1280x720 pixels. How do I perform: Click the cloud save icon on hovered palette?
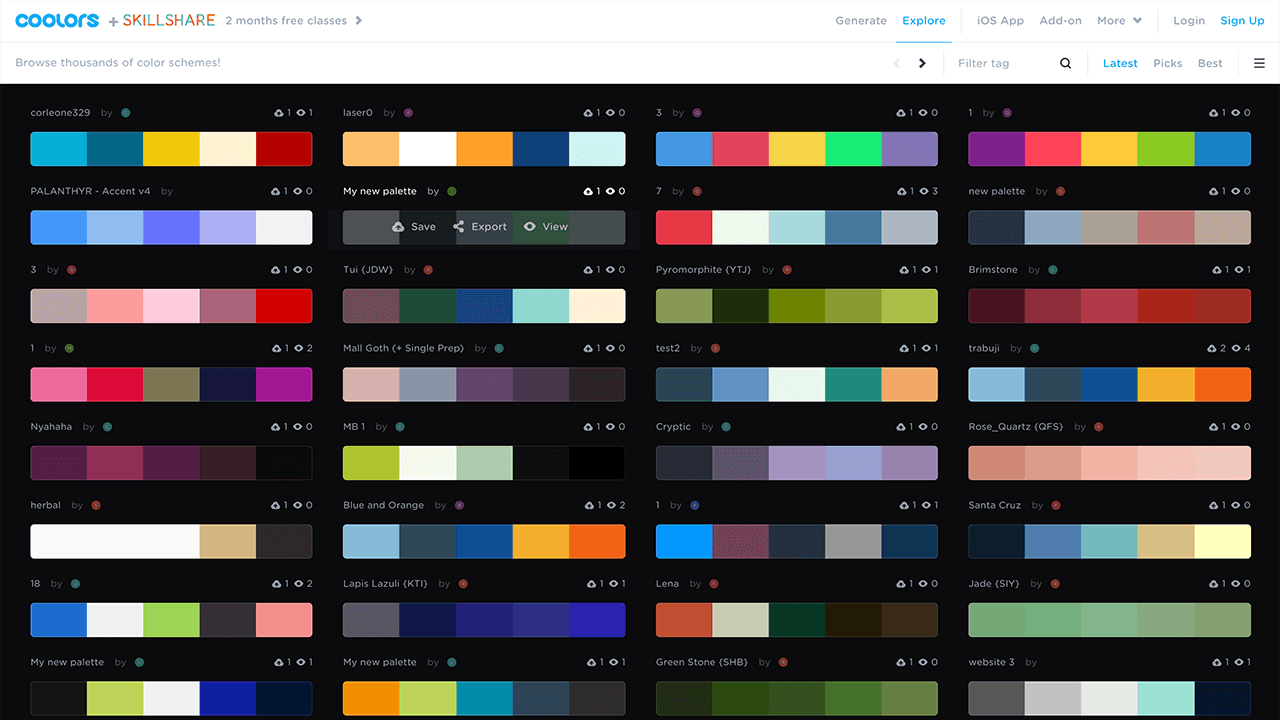(x=398, y=227)
